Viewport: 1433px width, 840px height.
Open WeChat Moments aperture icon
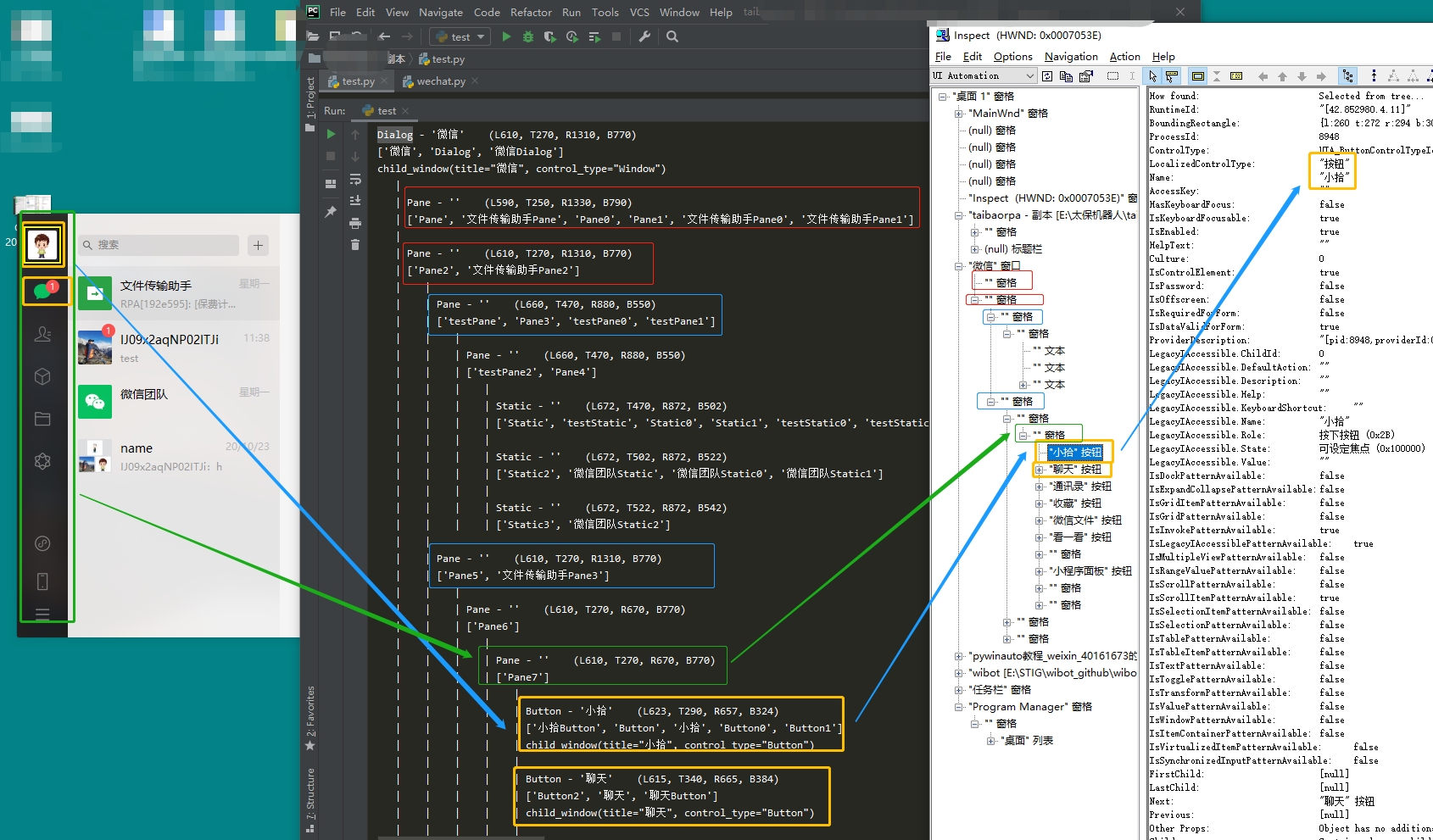click(42, 461)
